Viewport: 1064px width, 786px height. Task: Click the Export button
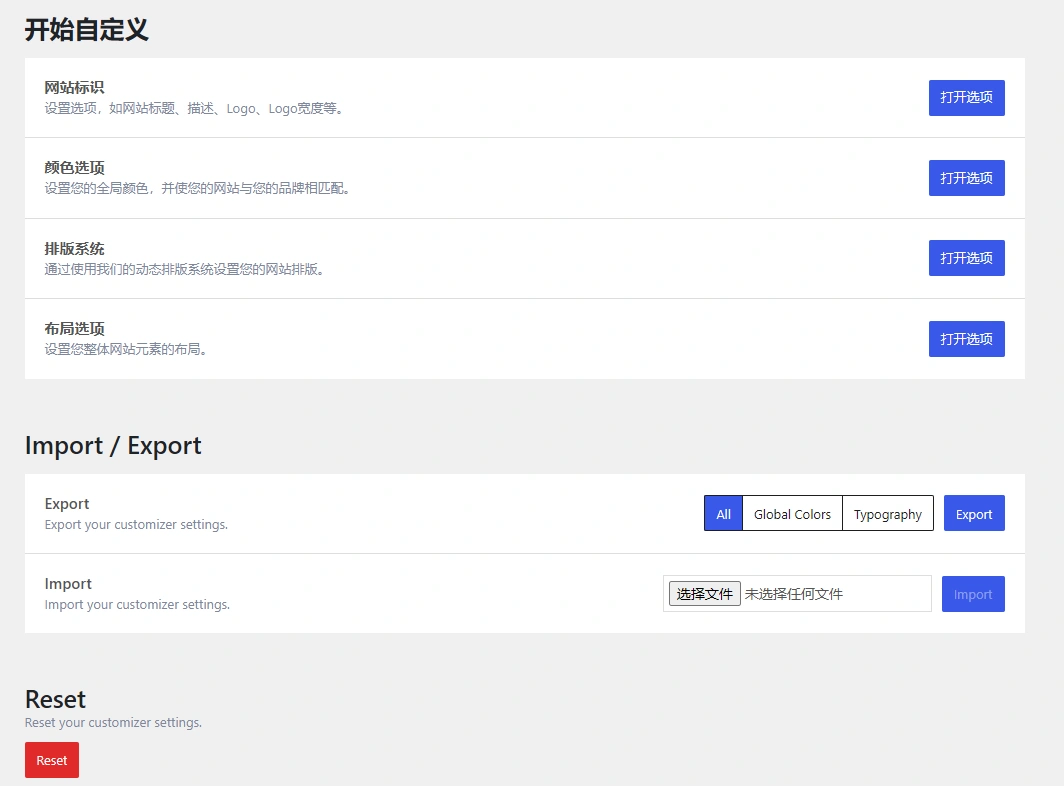coord(973,513)
